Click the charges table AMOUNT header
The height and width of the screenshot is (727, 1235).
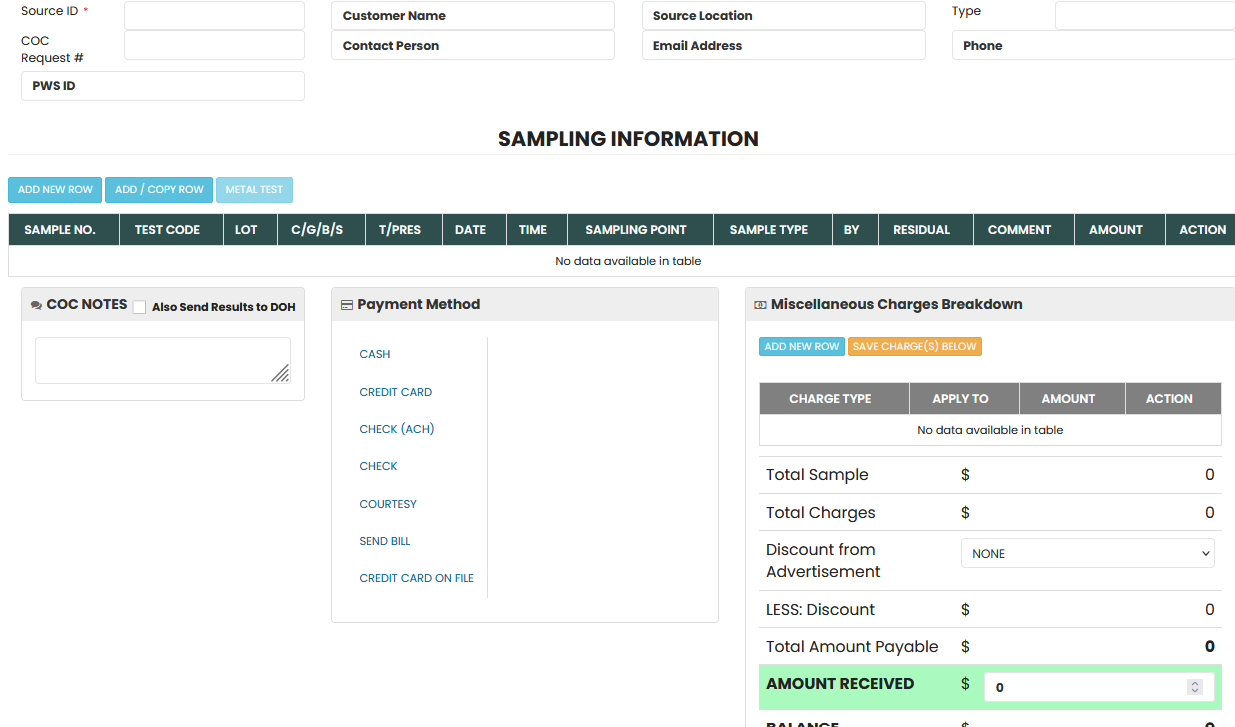click(x=1072, y=398)
